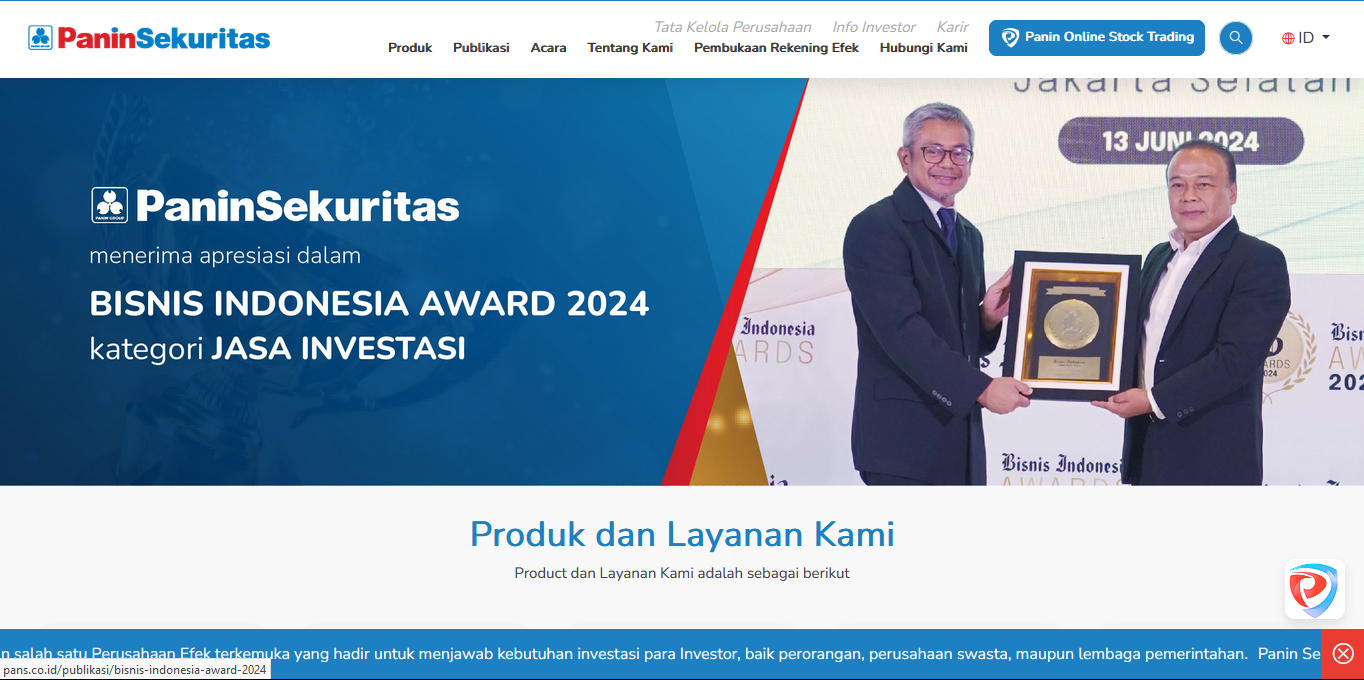Open the floating POST shield widget icon
1364x680 pixels.
(x=1314, y=590)
